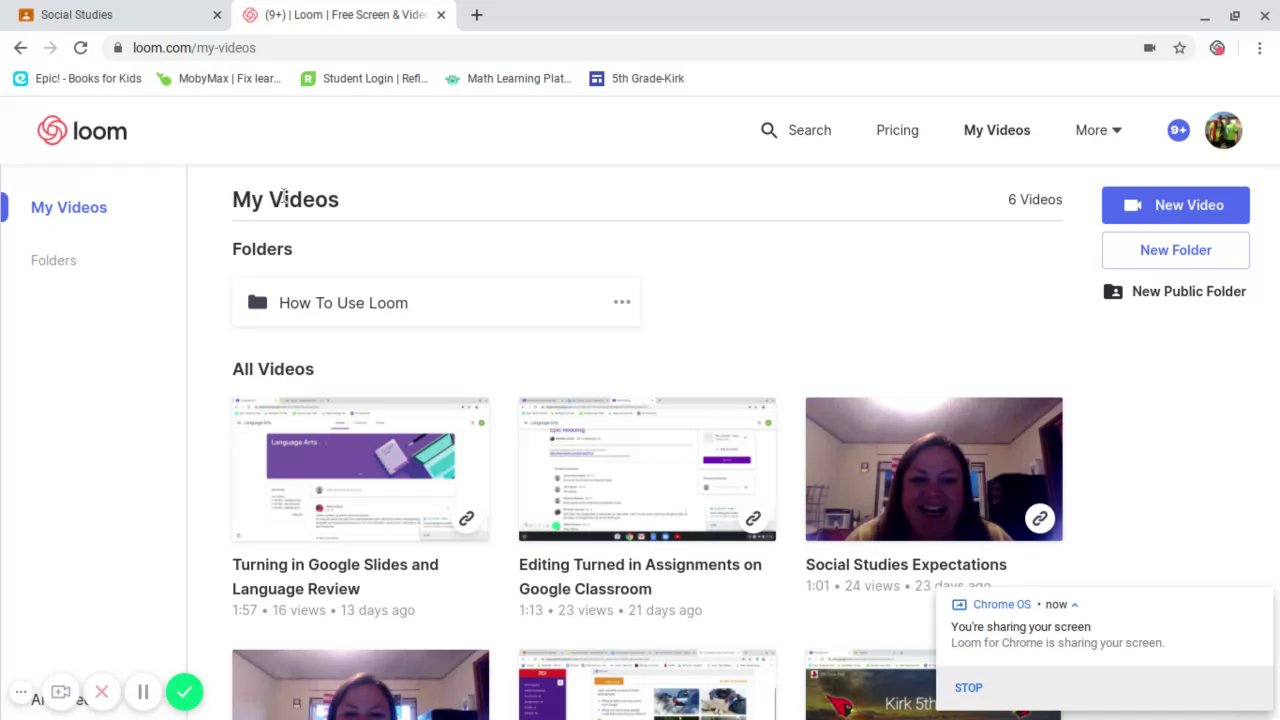Open the MobyMax bookmark

pyautogui.click(x=220, y=78)
